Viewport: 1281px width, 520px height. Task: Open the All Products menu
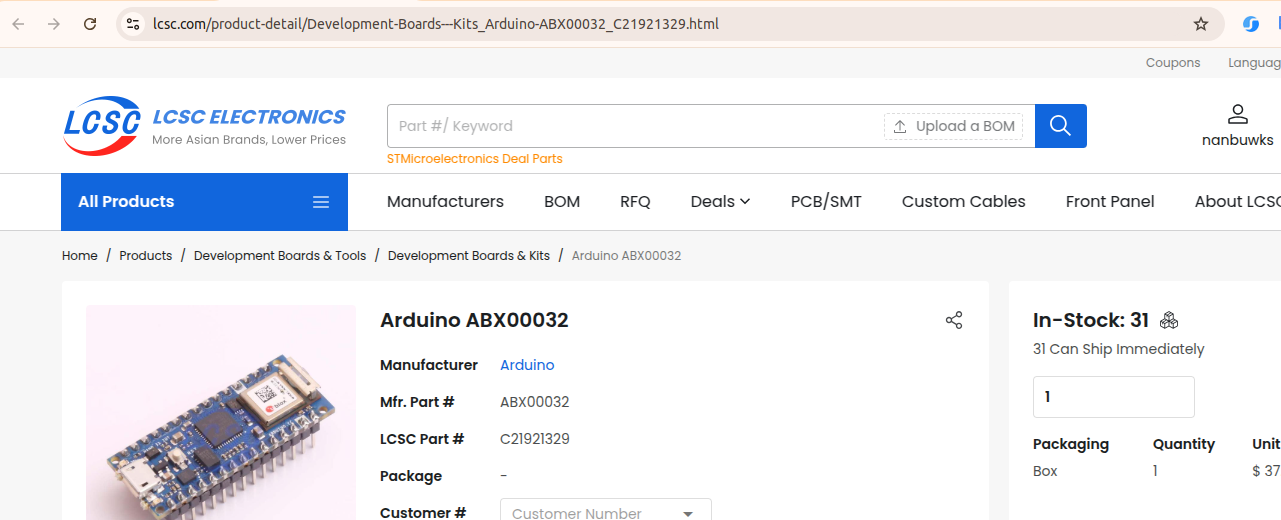coord(204,202)
